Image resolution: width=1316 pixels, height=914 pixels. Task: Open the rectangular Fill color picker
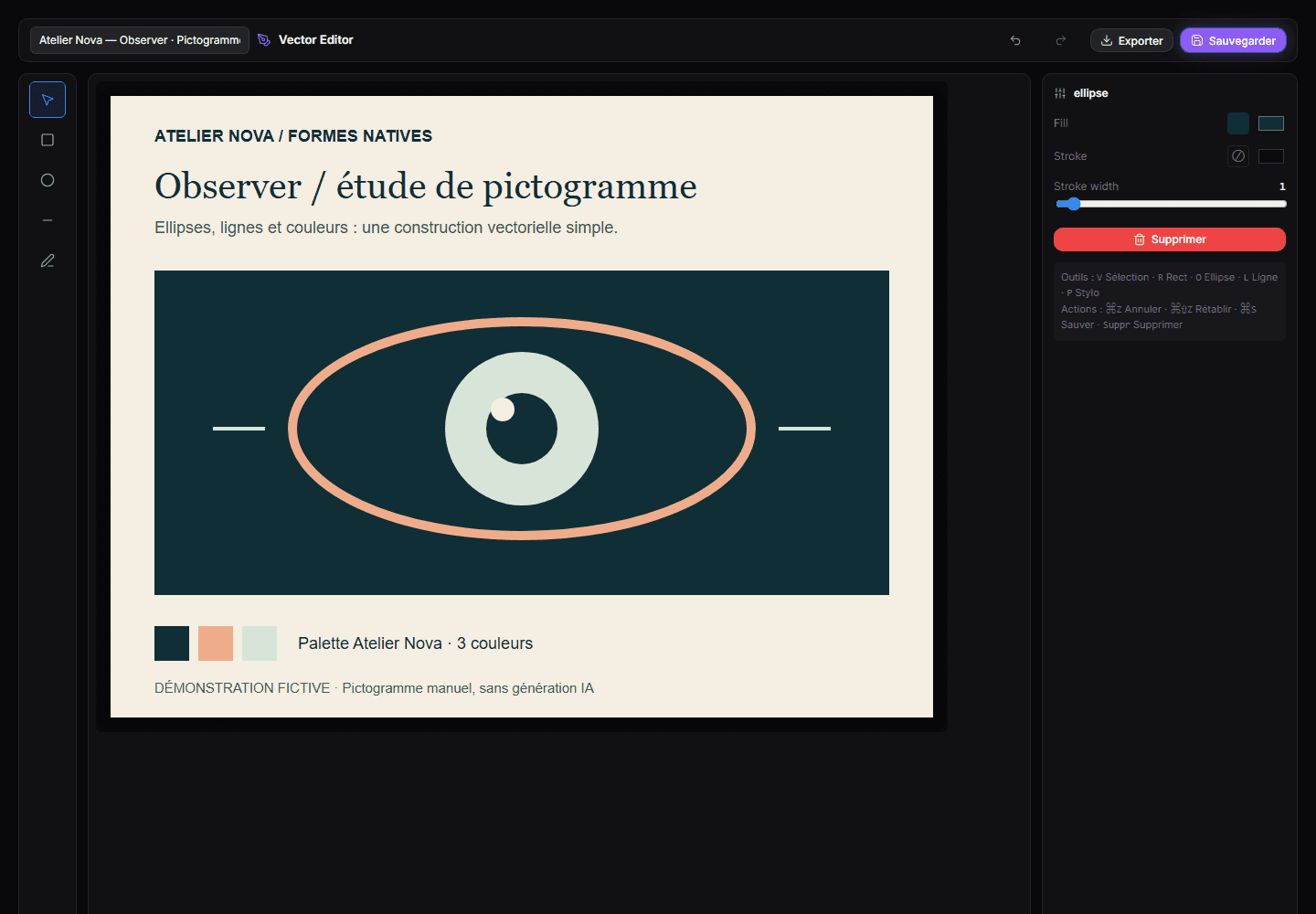(x=1271, y=123)
